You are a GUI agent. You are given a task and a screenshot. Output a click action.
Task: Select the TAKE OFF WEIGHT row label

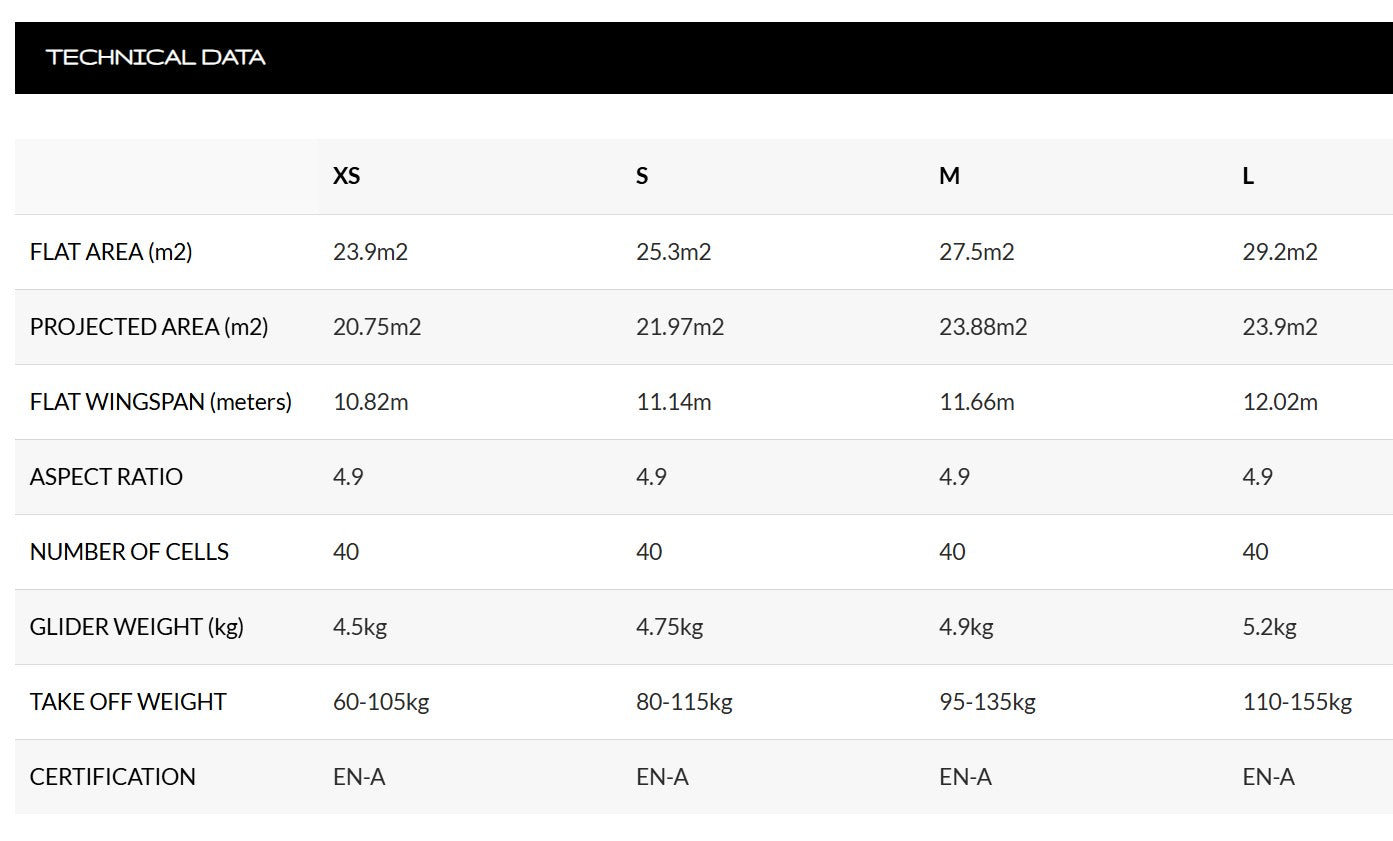pos(128,702)
